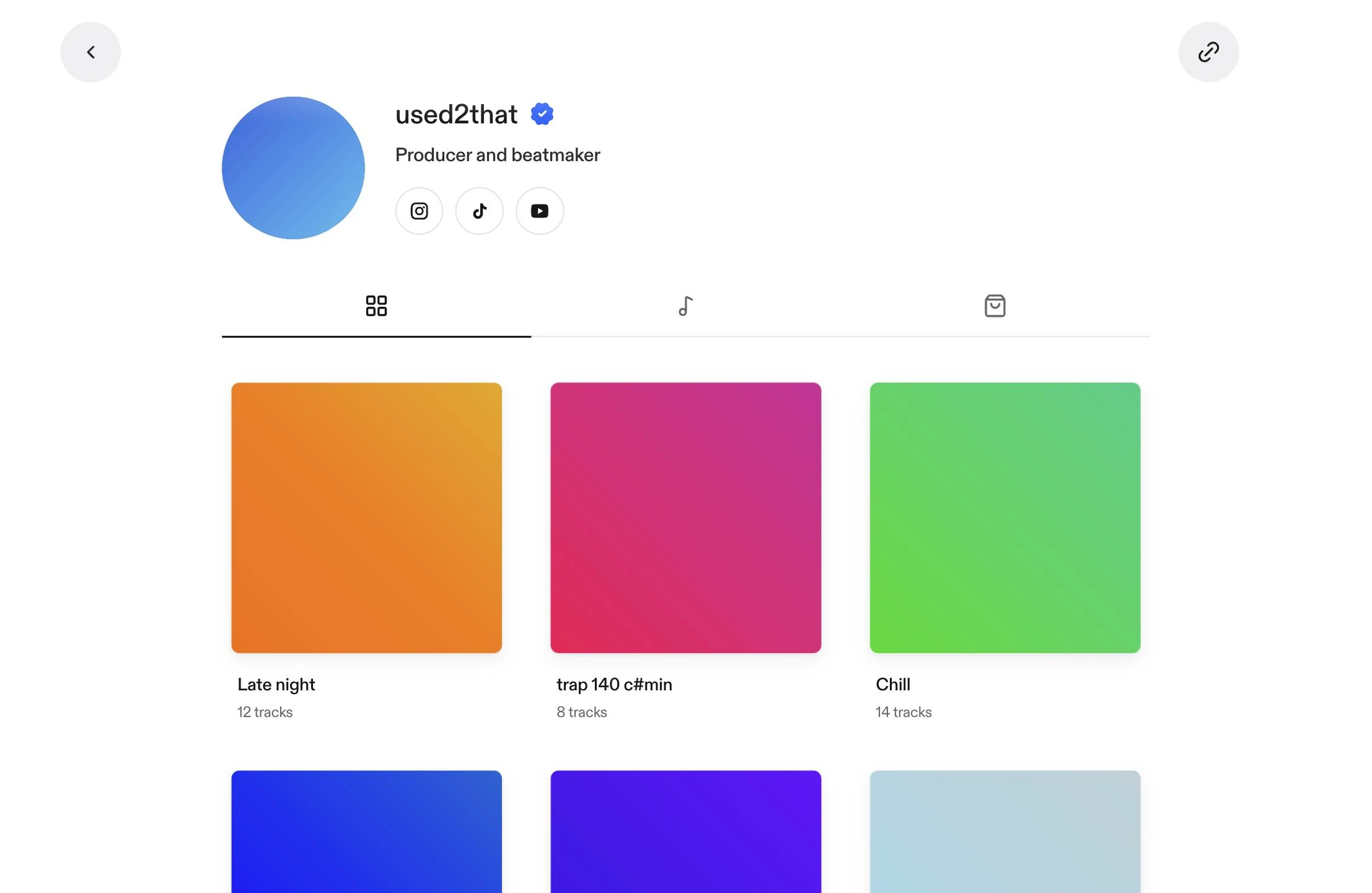The height and width of the screenshot is (893, 1372).
Task: Copy profile link with the chain icon
Action: click(x=1208, y=52)
